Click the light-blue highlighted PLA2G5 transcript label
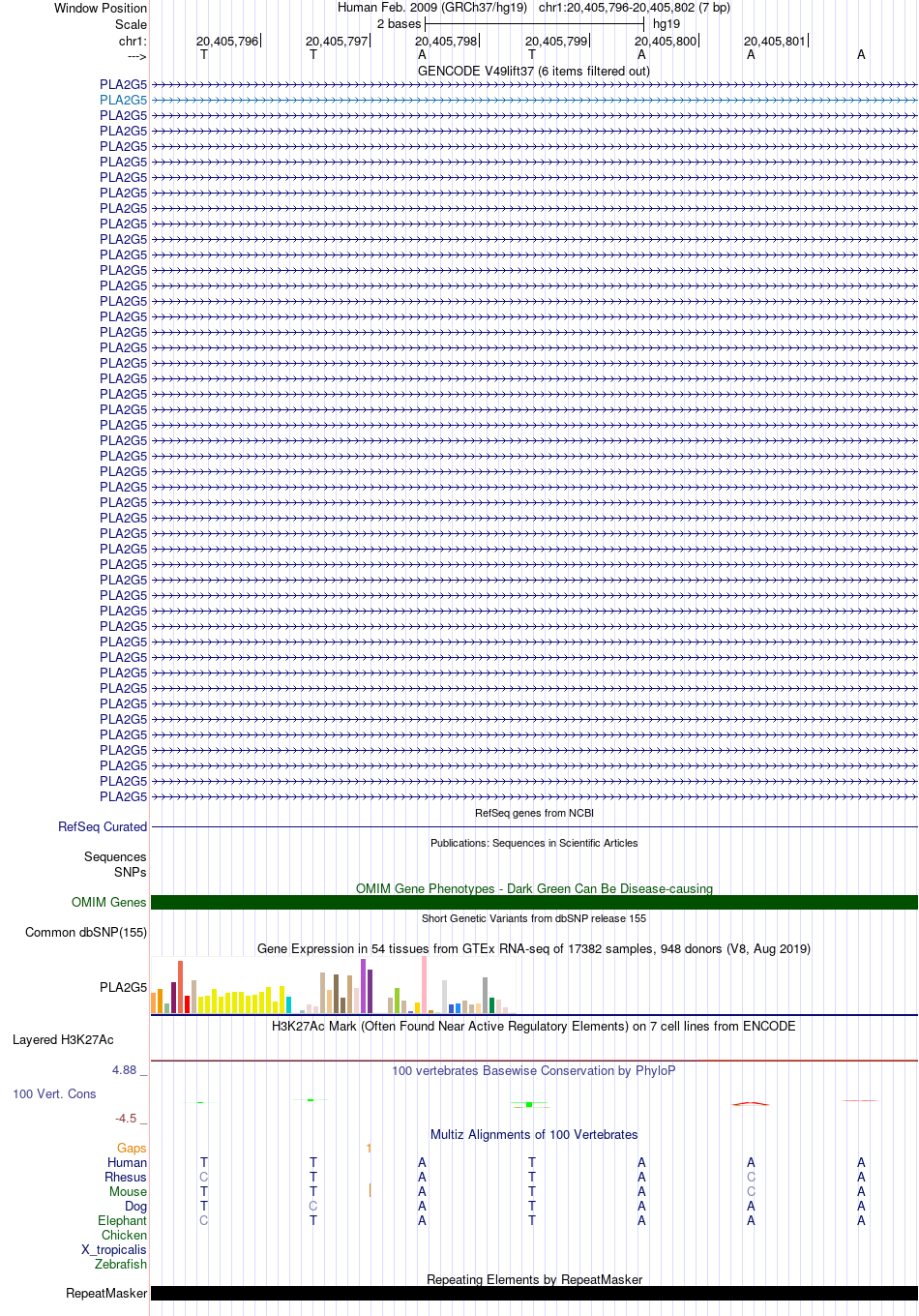The image size is (919, 1316). pos(124,100)
